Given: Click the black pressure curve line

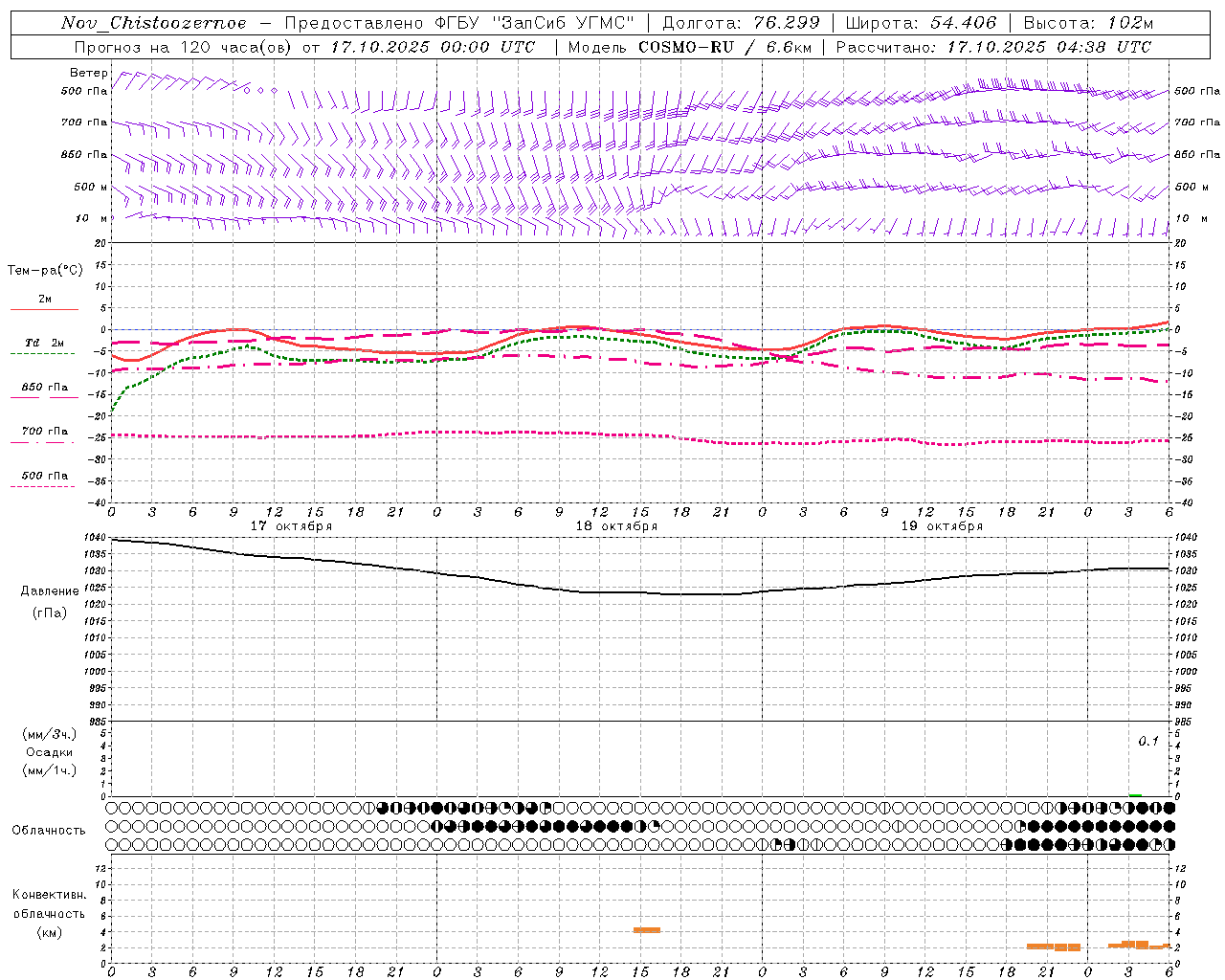Looking at the screenshot, I should pyautogui.click(x=640, y=592).
